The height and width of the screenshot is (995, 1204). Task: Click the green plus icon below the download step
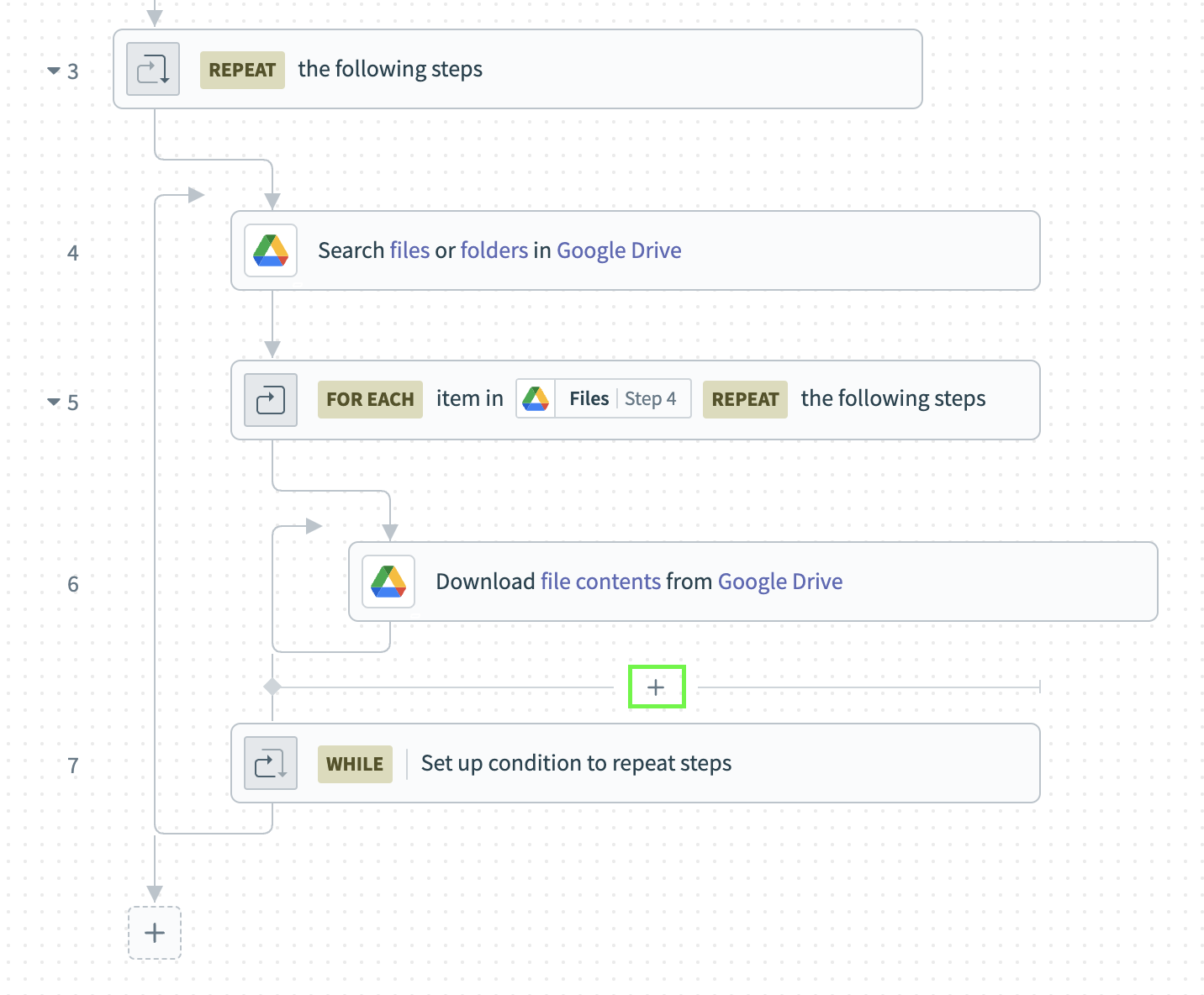pyautogui.click(x=657, y=687)
